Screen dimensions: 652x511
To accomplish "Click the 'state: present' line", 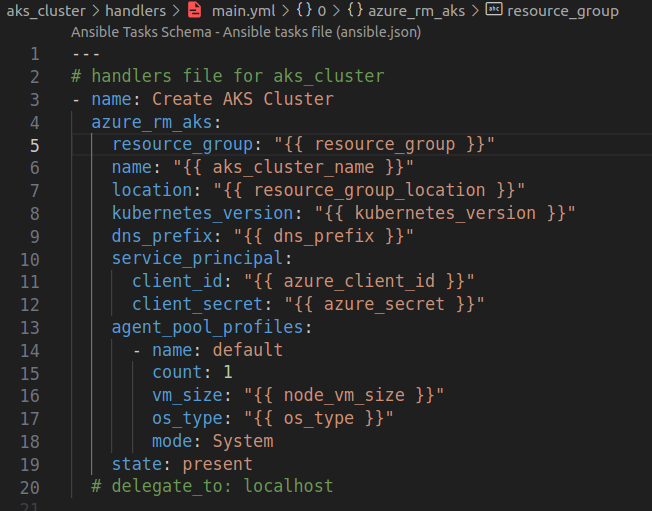I will point(182,464).
